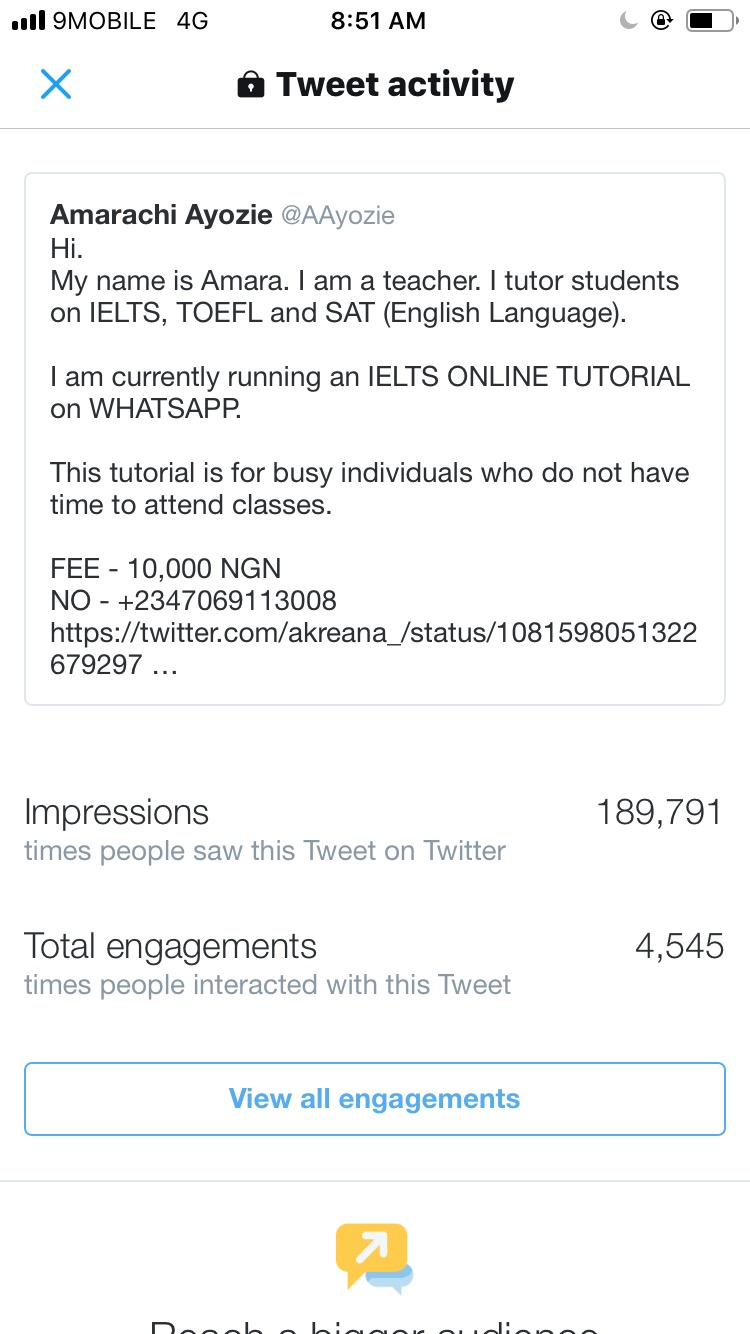Tap the cellular signal bars icon
The width and height of the screenshot is (750, 1334).
[x=27, y=21]
